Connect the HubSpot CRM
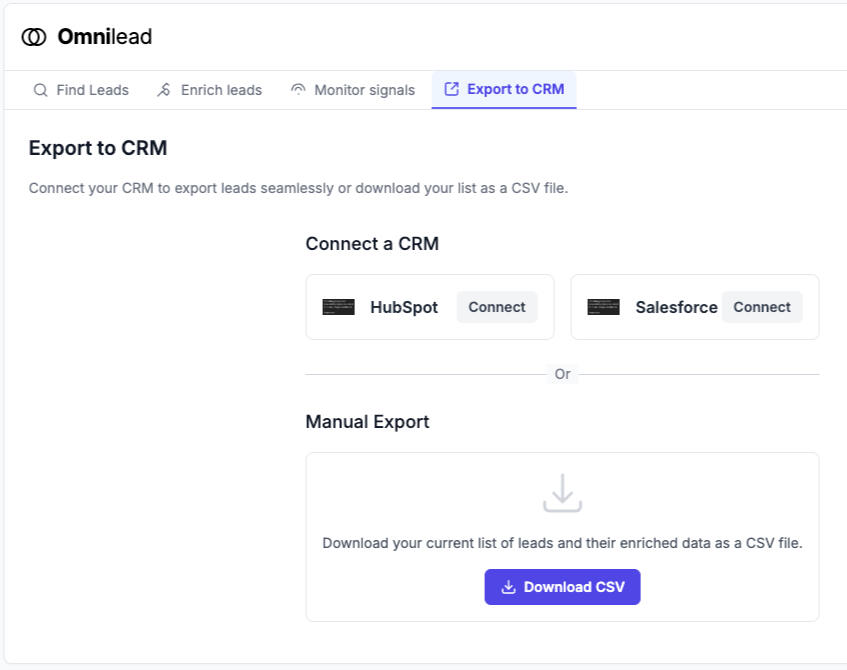Image resolution: width=847 pixels, height=670 pixels. 496,307
